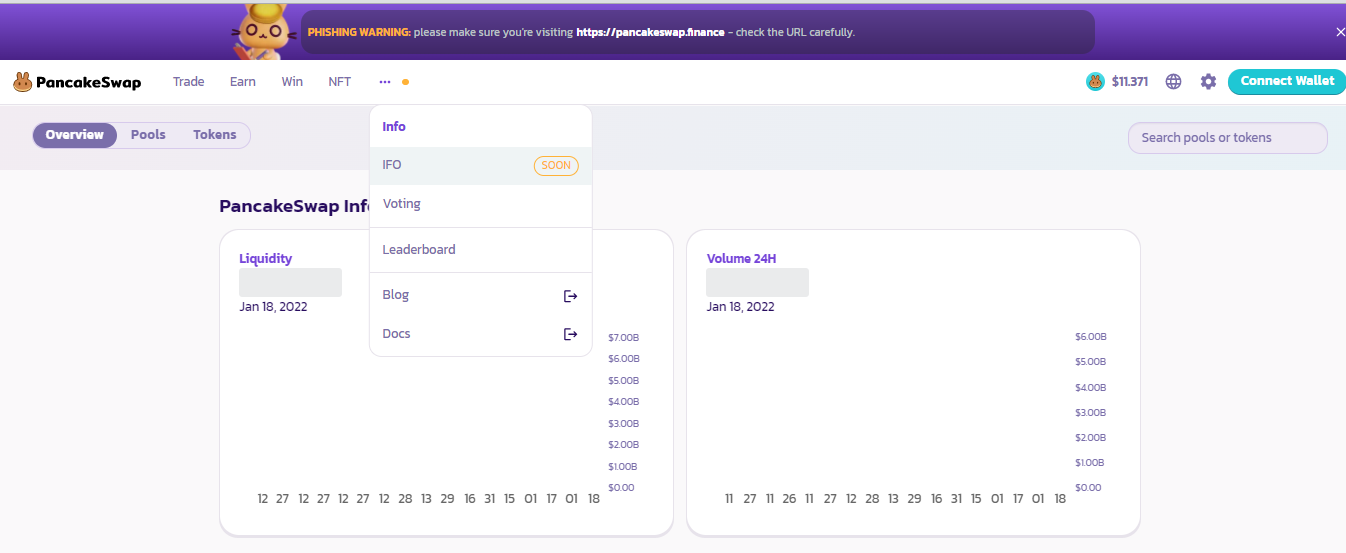1346x553 pixels.
Task: Click the three-dots more menu
Action: point(385,82)
